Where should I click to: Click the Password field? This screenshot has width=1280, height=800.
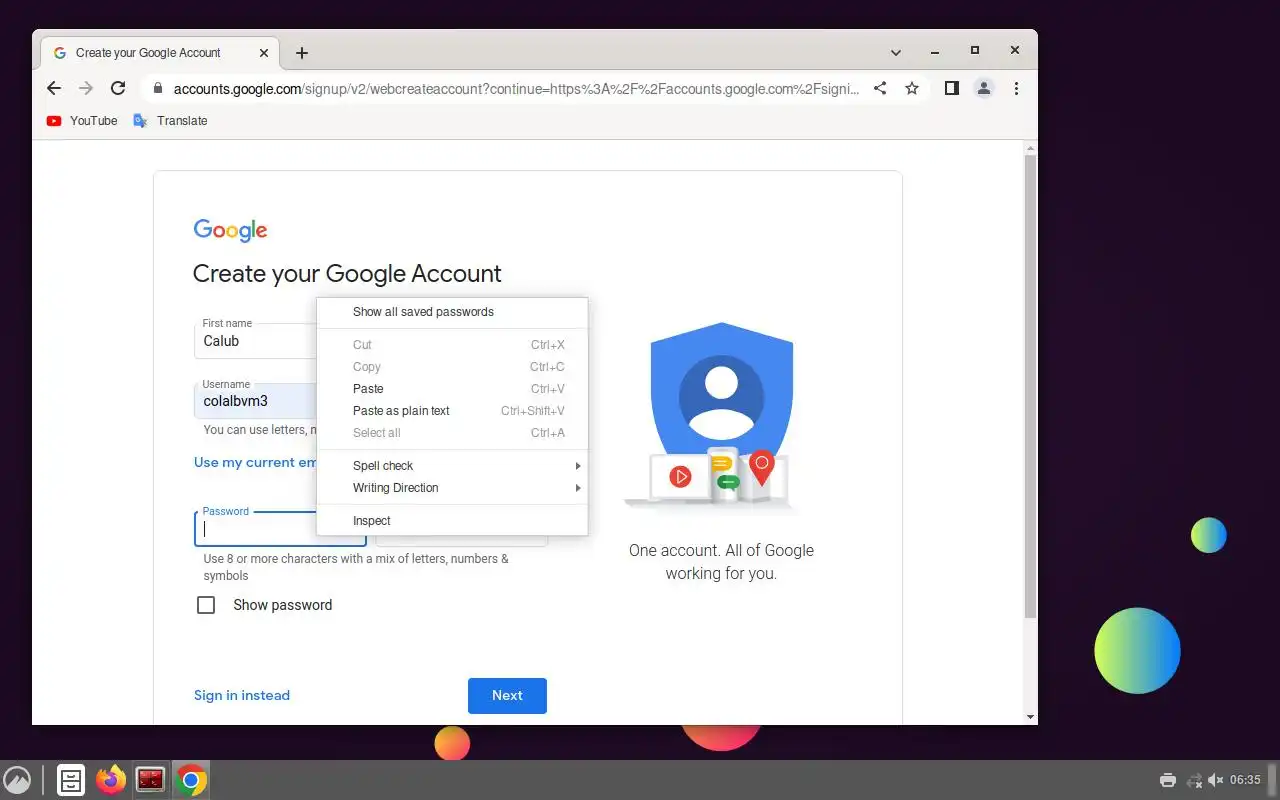pos(280,529)
